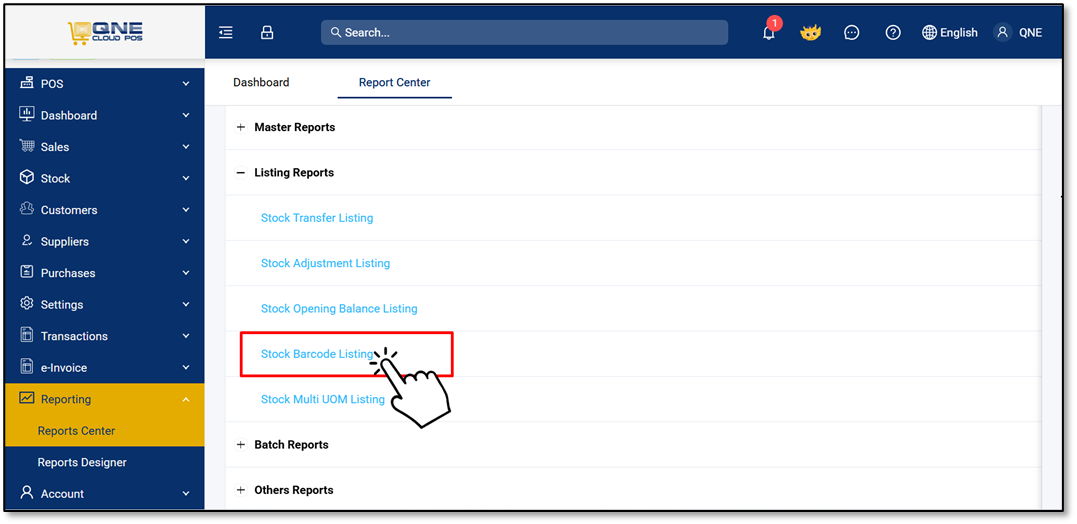The image size is (1077, 524).
Task: Open the chat message bubble icon
Action: [x=852, y=32]
